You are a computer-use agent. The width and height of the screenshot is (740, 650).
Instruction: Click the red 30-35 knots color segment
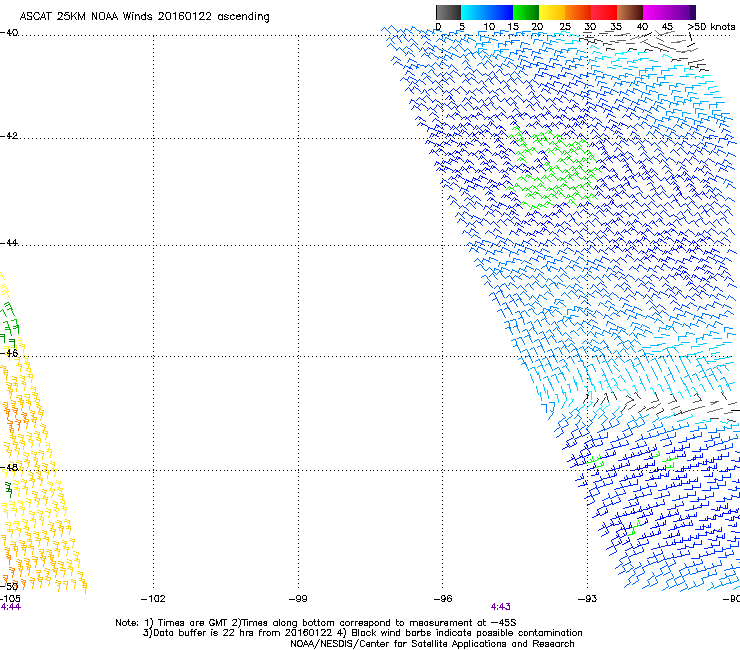604,12
